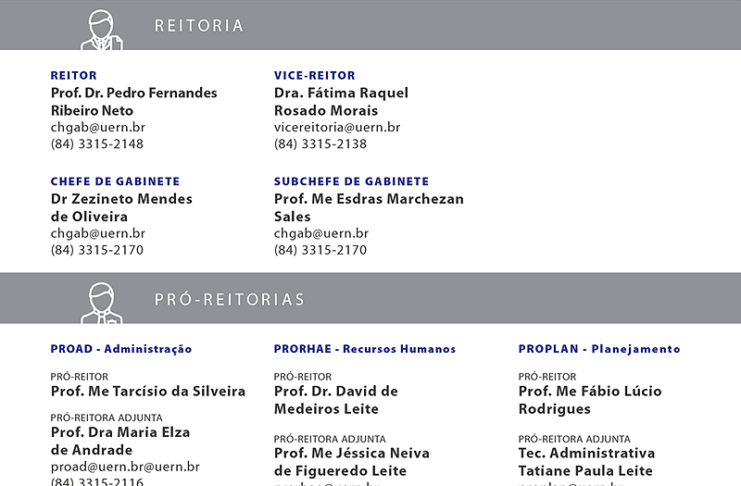Select the PRÓ-REITORIAS section header

(230, 299)
